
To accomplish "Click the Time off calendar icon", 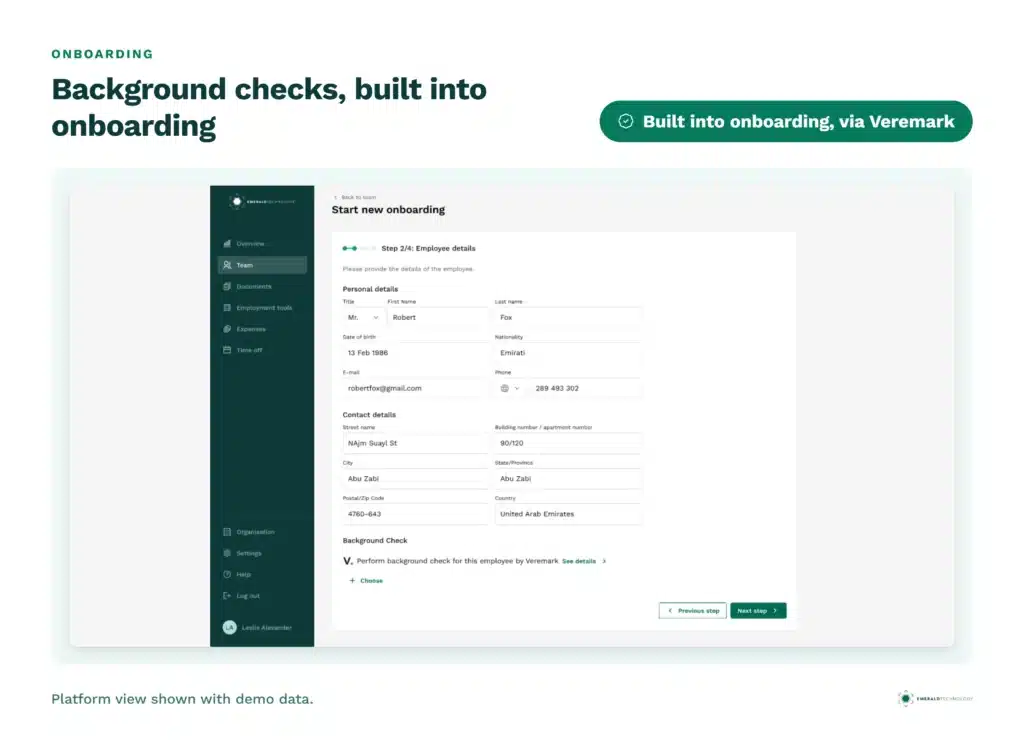I will 227,350.
